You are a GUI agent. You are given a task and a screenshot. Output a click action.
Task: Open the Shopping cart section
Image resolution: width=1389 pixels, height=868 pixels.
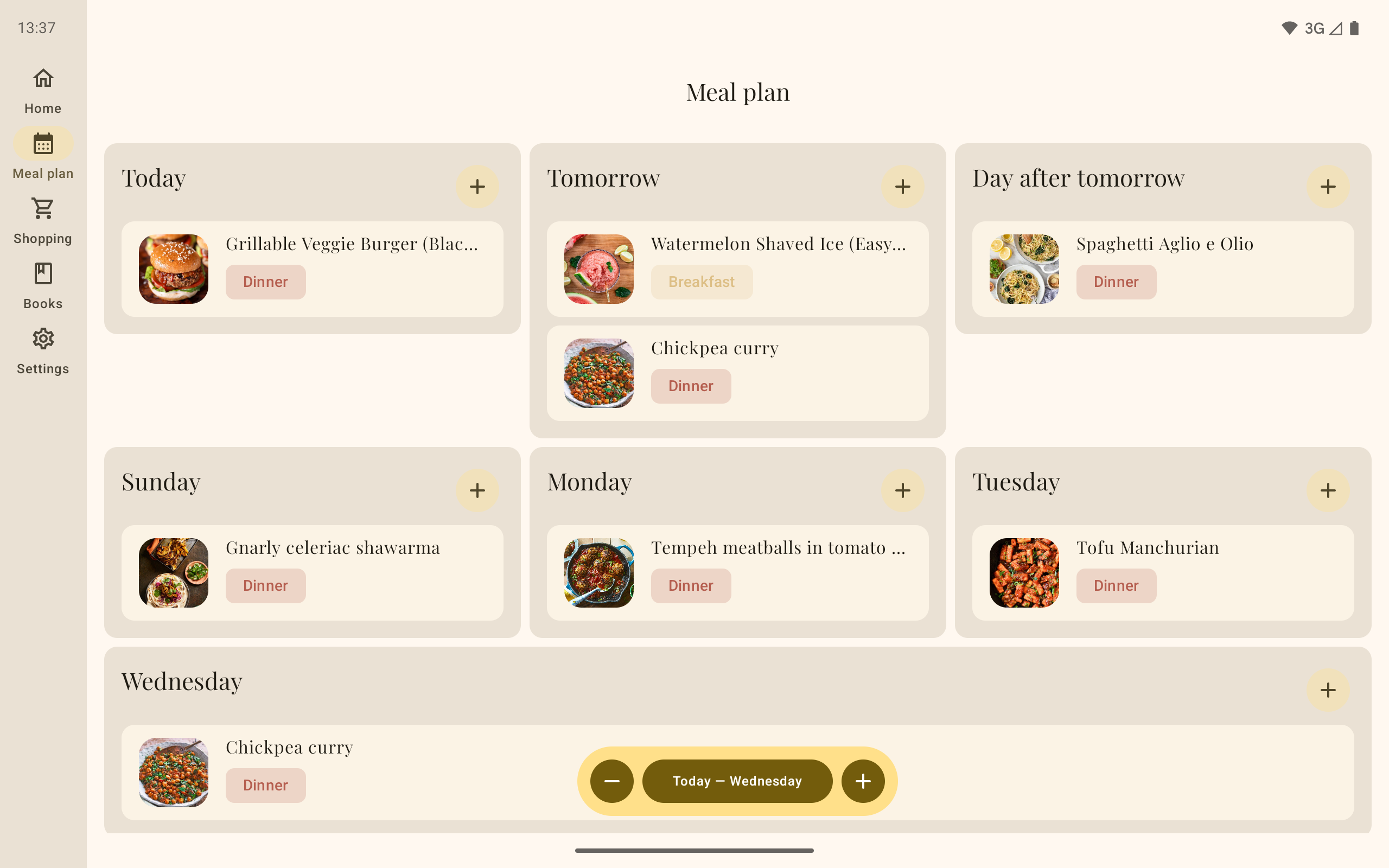coord(43,221)
